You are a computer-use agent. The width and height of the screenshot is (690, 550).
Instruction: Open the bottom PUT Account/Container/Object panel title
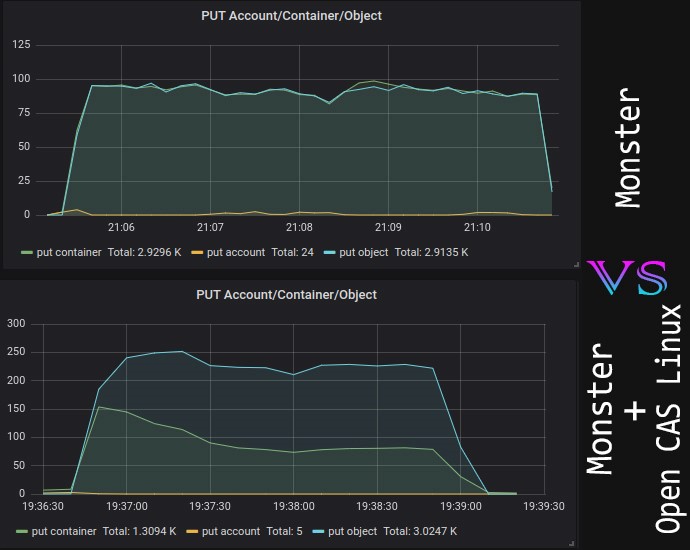click(x=286, y=295)
